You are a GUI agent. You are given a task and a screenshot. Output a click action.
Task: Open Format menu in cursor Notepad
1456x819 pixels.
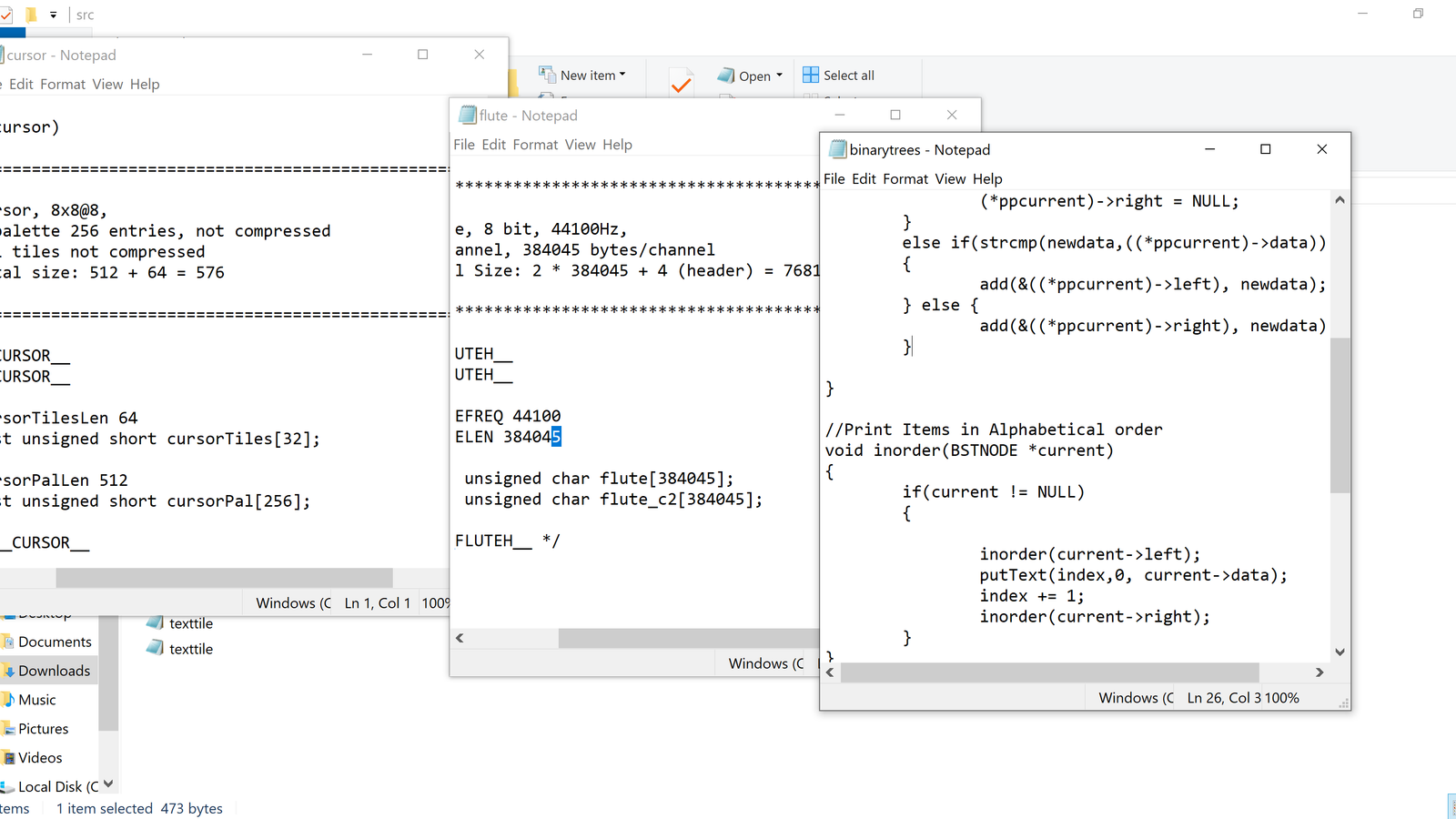(x=63, y=85)
